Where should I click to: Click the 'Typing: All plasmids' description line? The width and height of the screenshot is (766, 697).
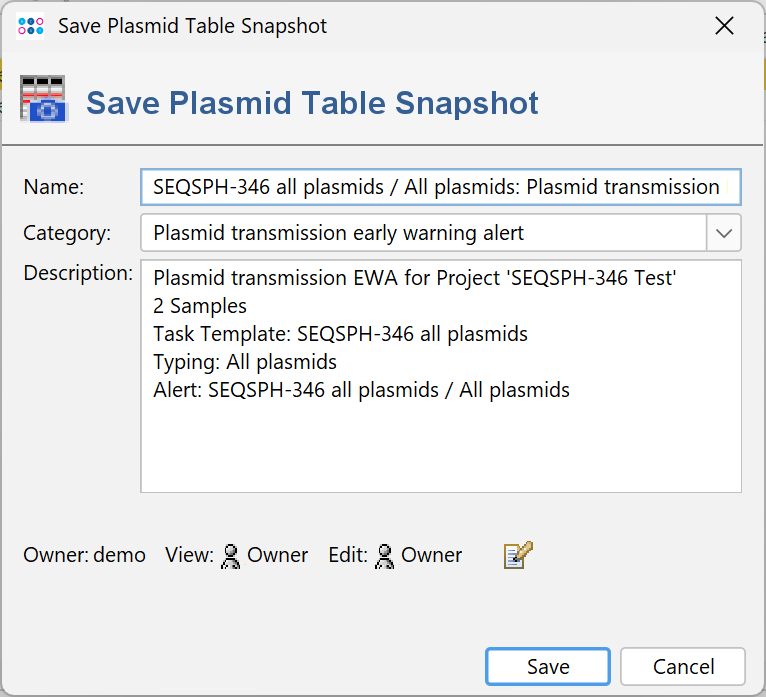point(245,362)
